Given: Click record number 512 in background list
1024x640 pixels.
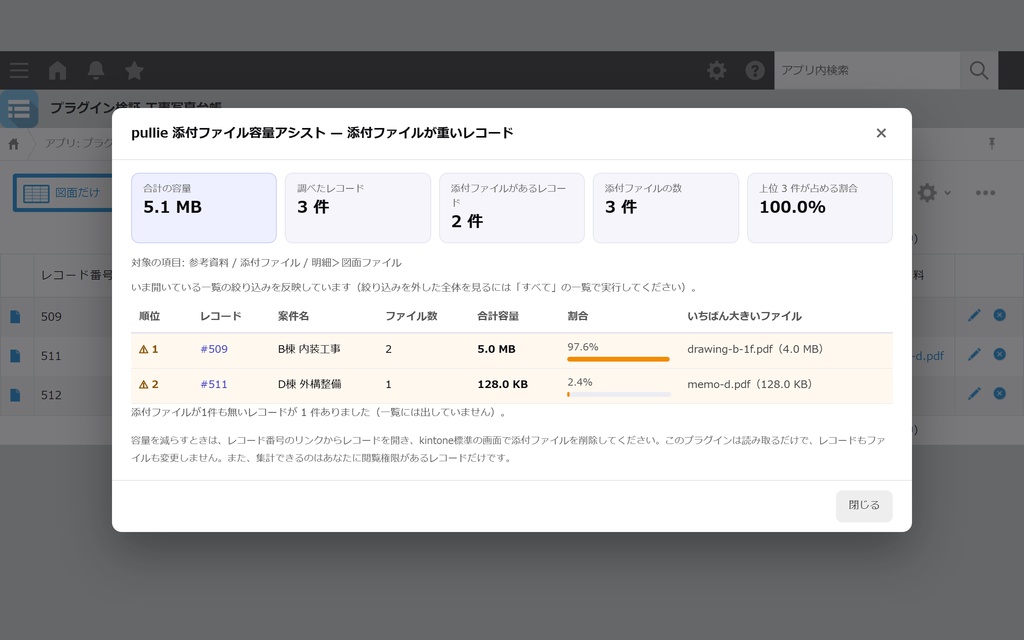Looking at the screenshot, I should coord(51,395).
